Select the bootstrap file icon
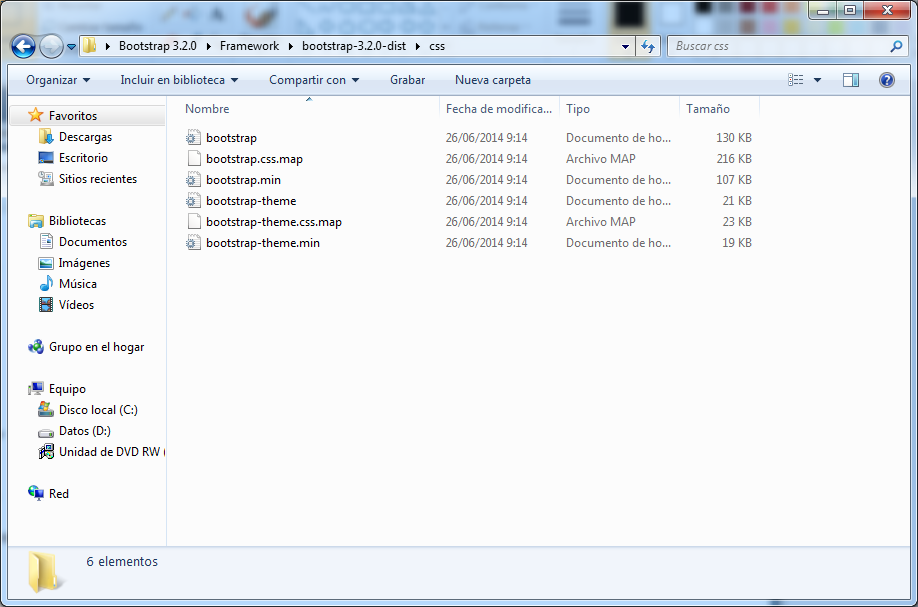 tap(193, 138)
